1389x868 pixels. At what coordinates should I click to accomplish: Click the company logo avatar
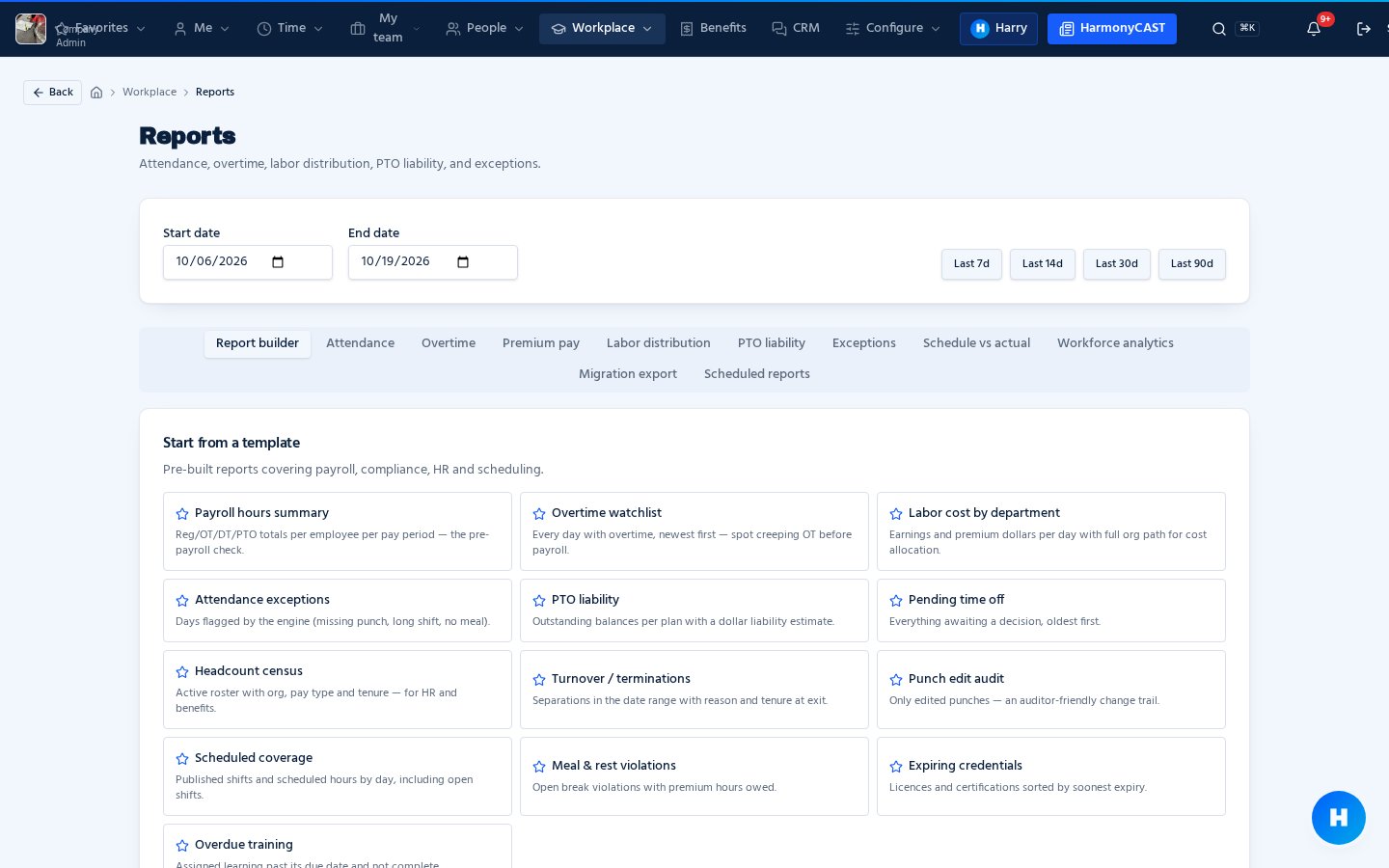pos(31,29)
